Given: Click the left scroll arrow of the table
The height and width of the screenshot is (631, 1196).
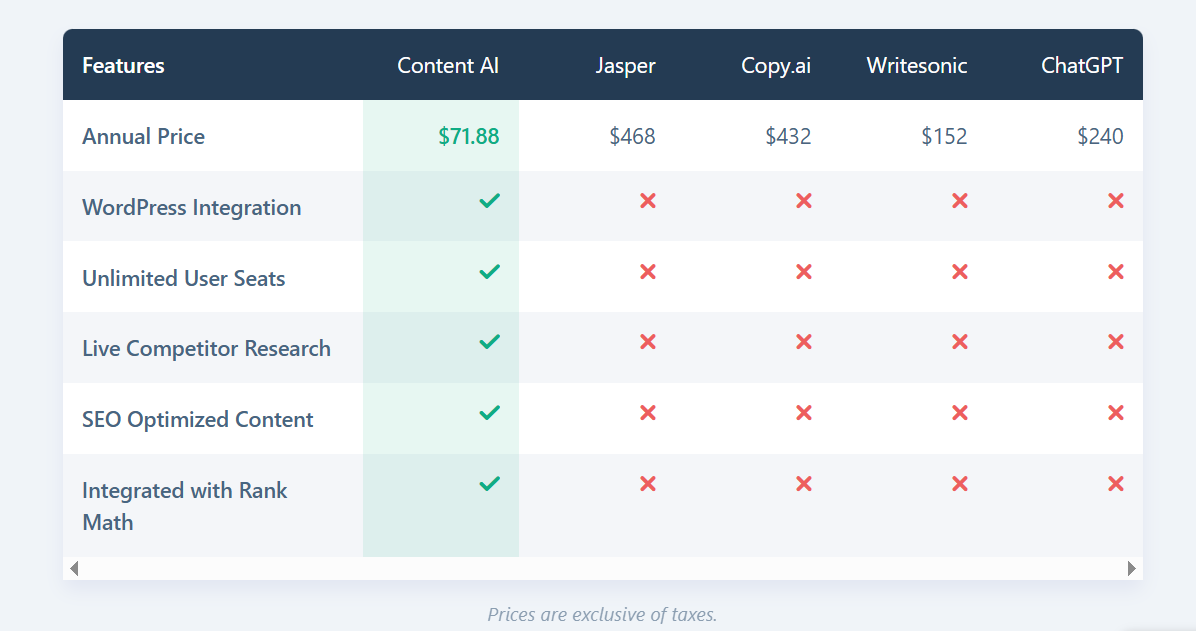Looking at the screenshot, I should pos(72,568).
